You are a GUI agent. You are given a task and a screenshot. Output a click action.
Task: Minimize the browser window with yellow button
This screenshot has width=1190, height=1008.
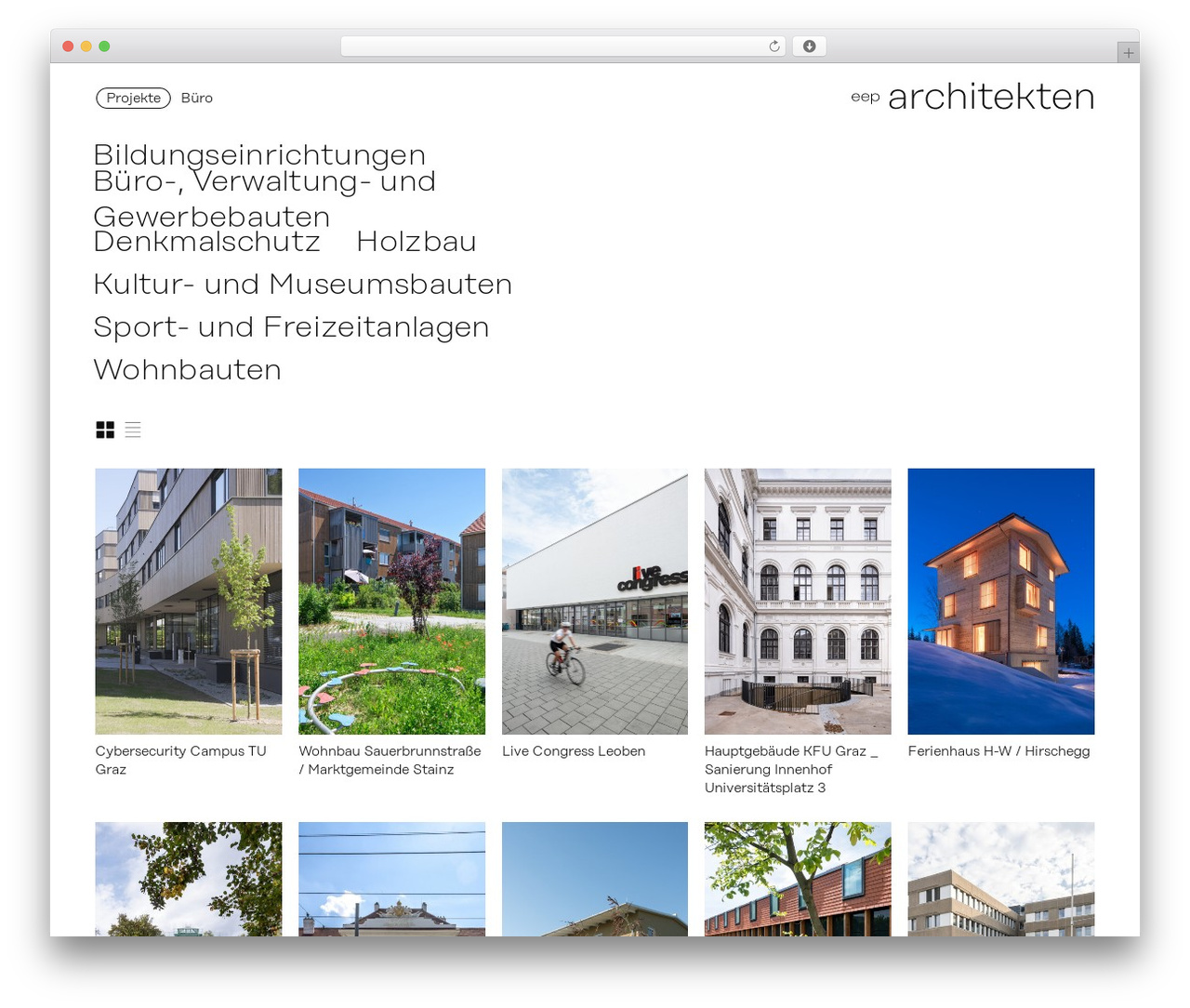[x=86, y=46]
